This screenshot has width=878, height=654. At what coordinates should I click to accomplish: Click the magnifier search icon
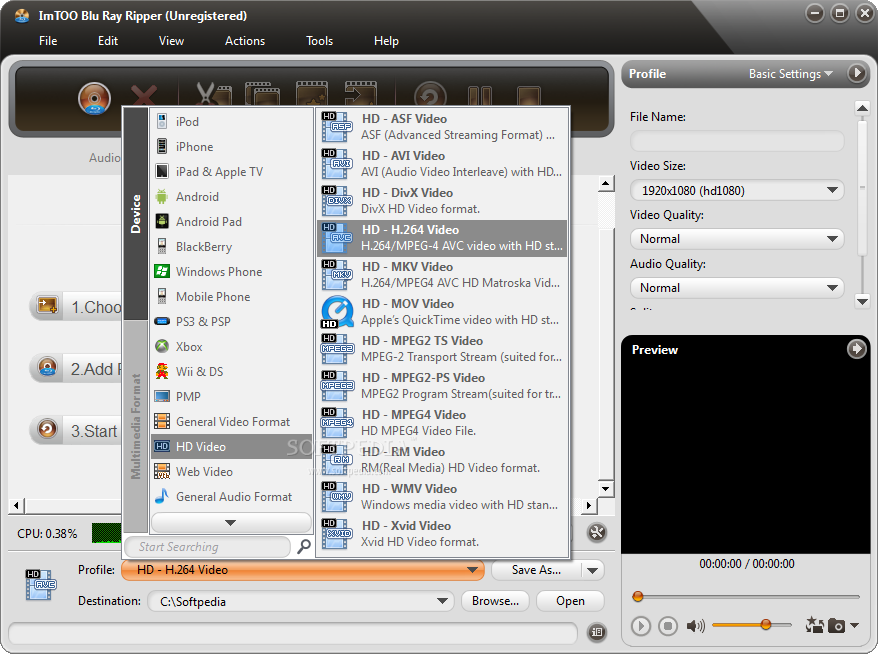pyautogui.click(x=303, y=546)
